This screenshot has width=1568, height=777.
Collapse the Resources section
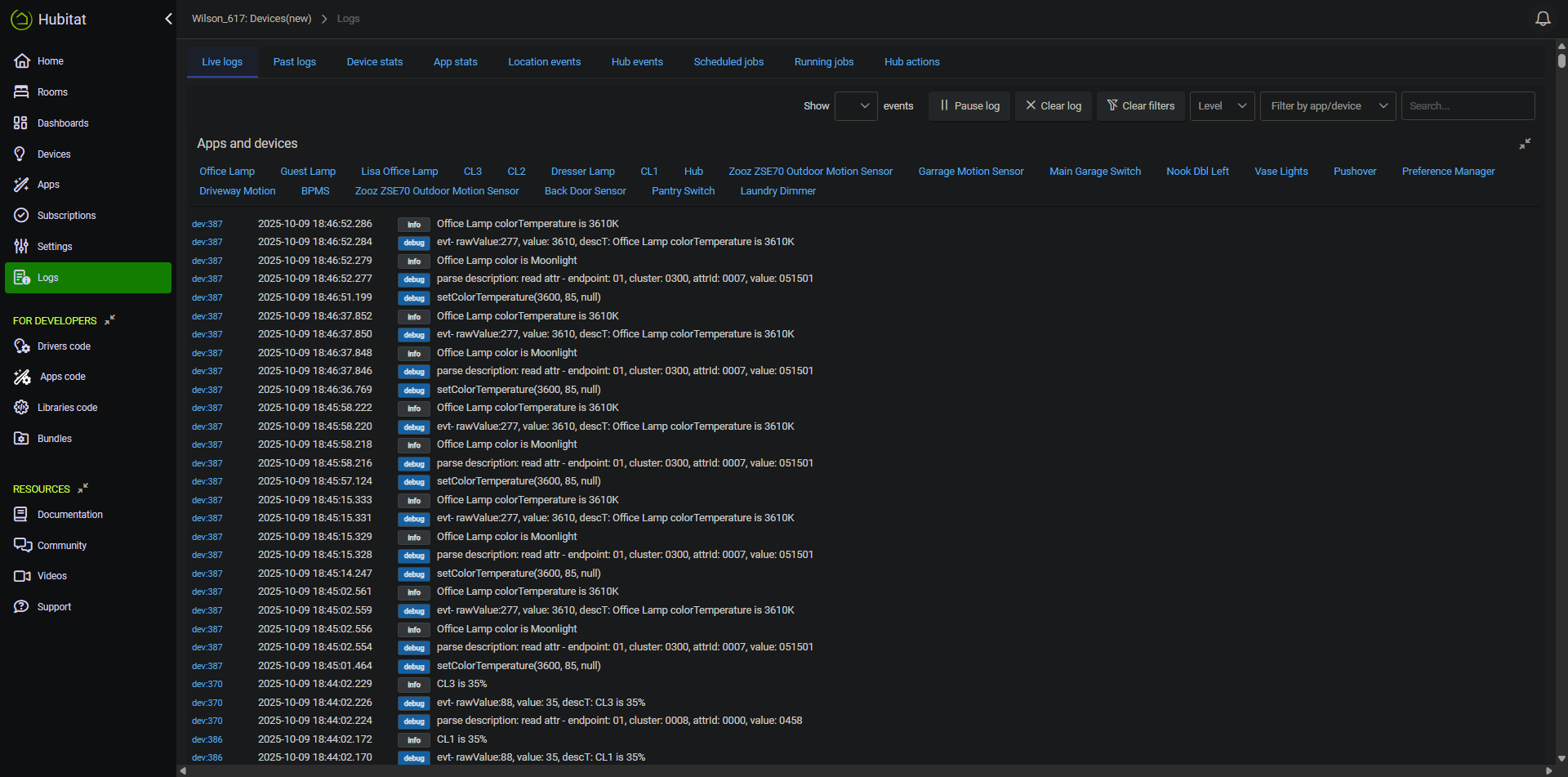[82, 489]
